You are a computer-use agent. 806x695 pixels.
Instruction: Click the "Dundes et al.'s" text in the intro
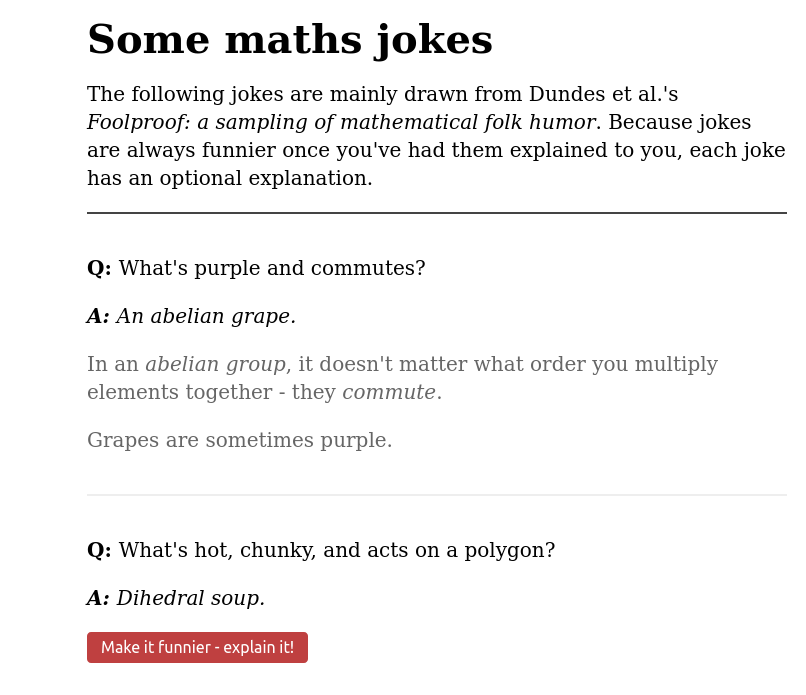tap(603, 95)
